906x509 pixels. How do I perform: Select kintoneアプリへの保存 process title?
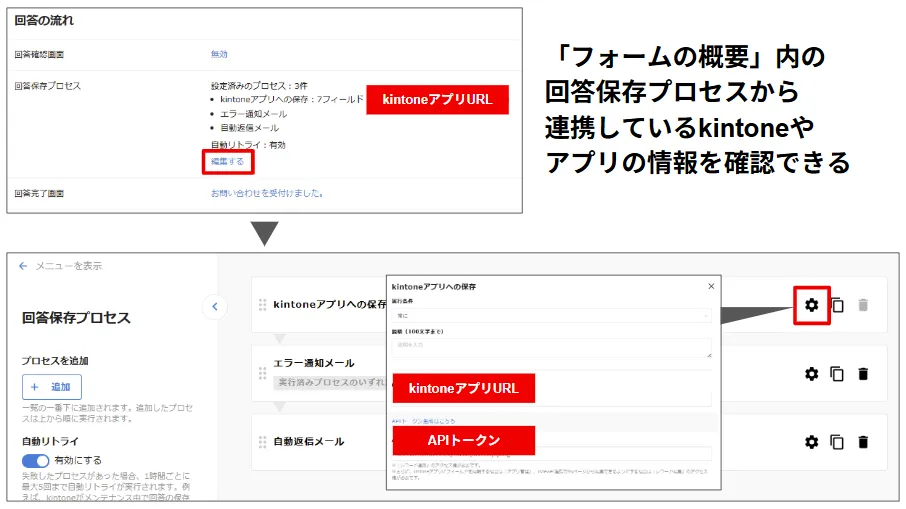click(x=329, y=304)
